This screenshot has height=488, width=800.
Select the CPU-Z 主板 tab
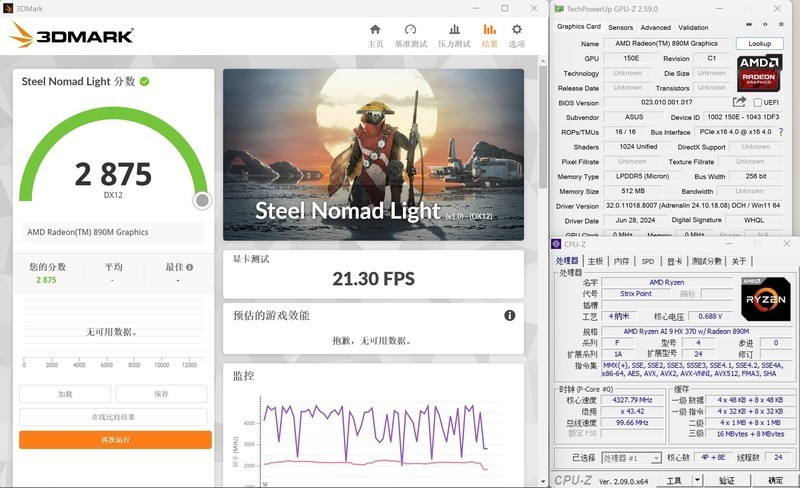[x=595, y=261]
